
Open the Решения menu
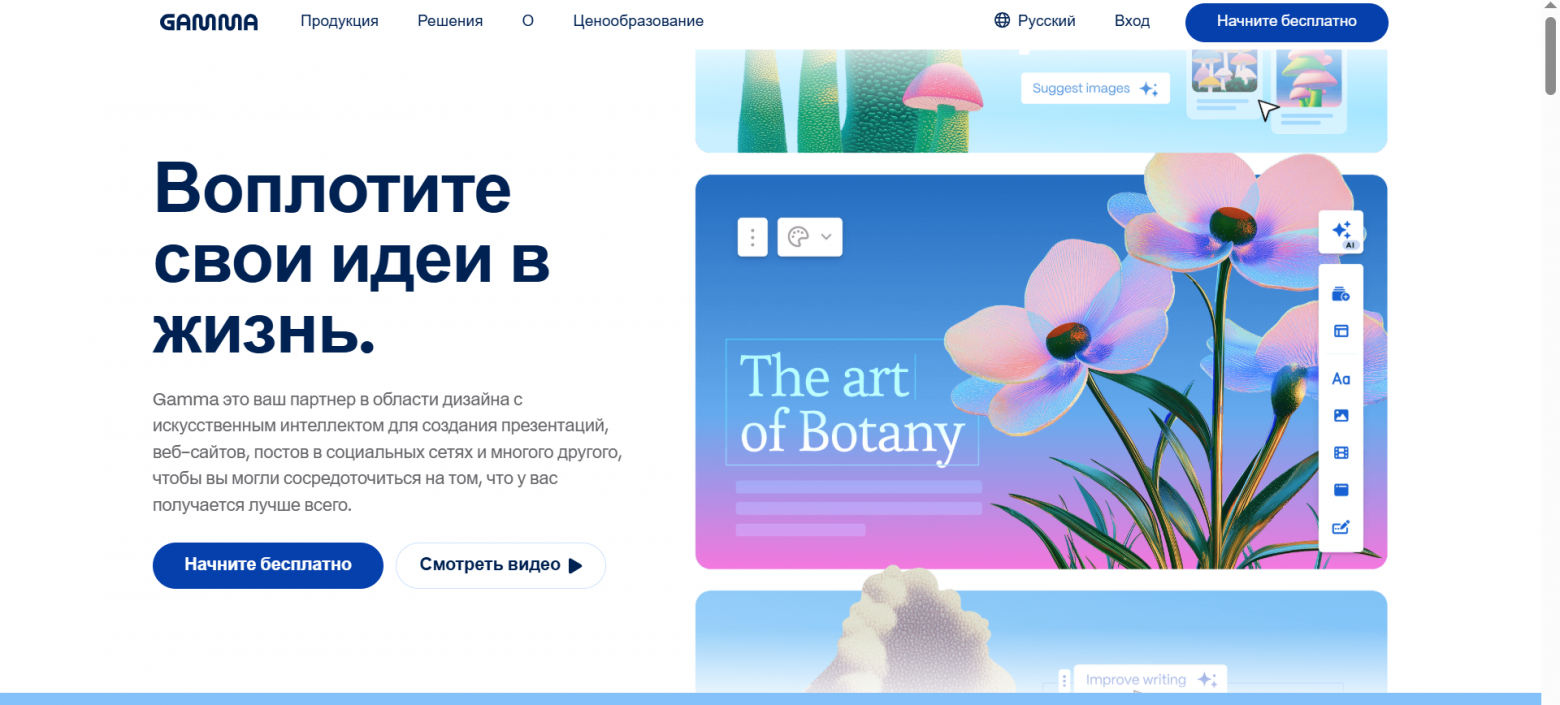pyautogui.click(x=449, y=20)
